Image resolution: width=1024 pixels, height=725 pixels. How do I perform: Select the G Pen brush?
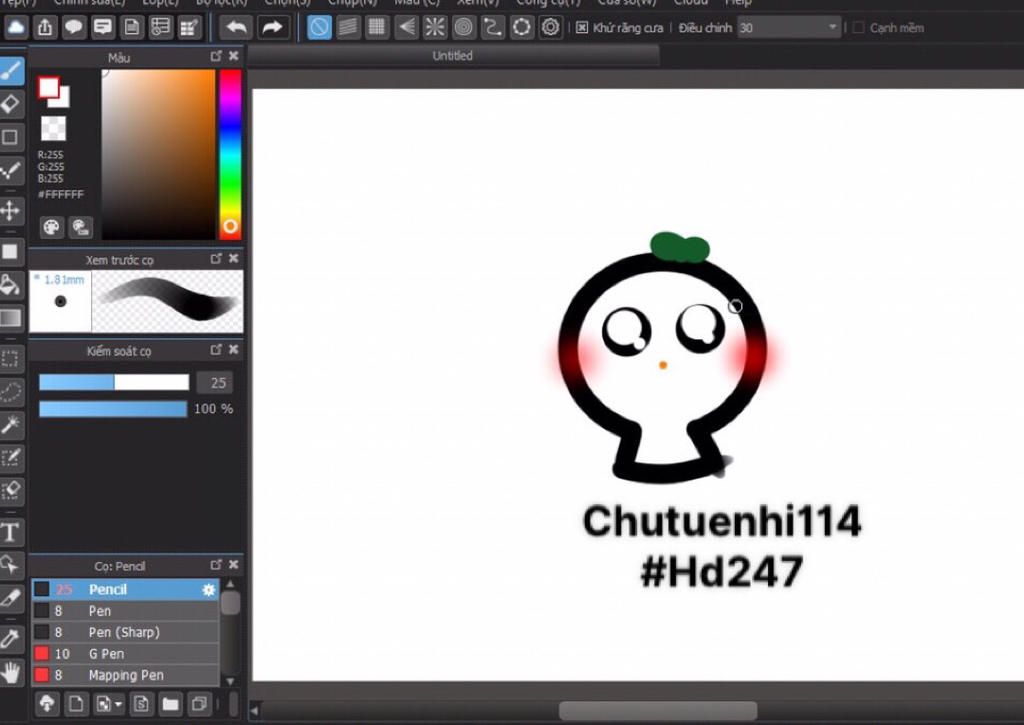(x=125, y=654)
